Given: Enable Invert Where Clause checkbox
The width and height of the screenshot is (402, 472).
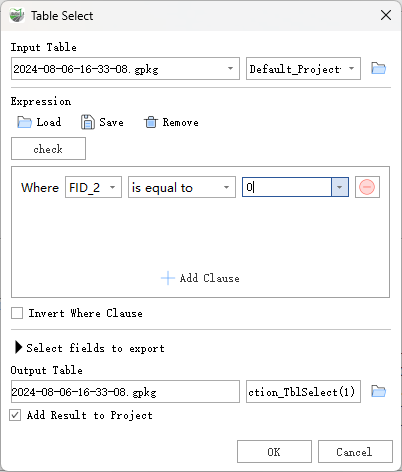Looking at the screenshot, I should [x=17, y=313].
